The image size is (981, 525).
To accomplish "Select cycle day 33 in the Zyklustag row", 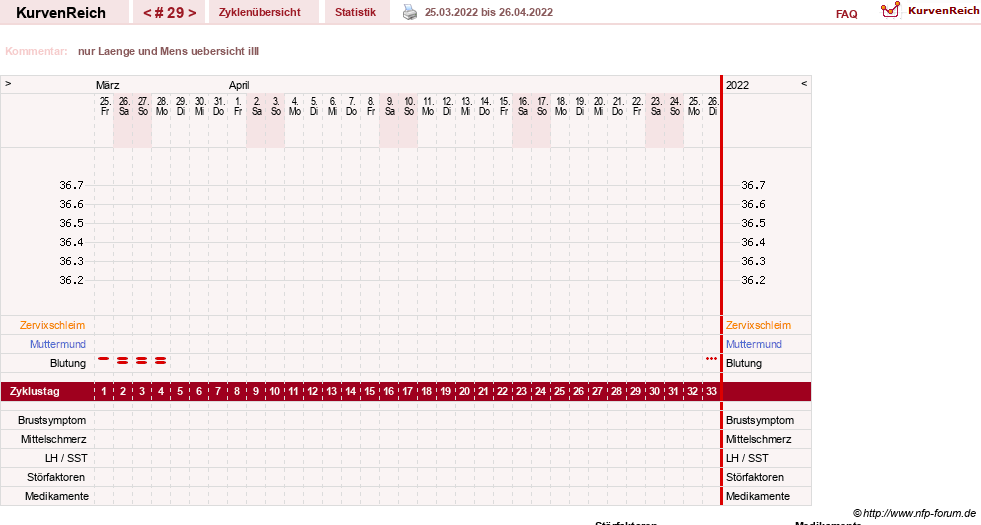I will coord(711,391).
